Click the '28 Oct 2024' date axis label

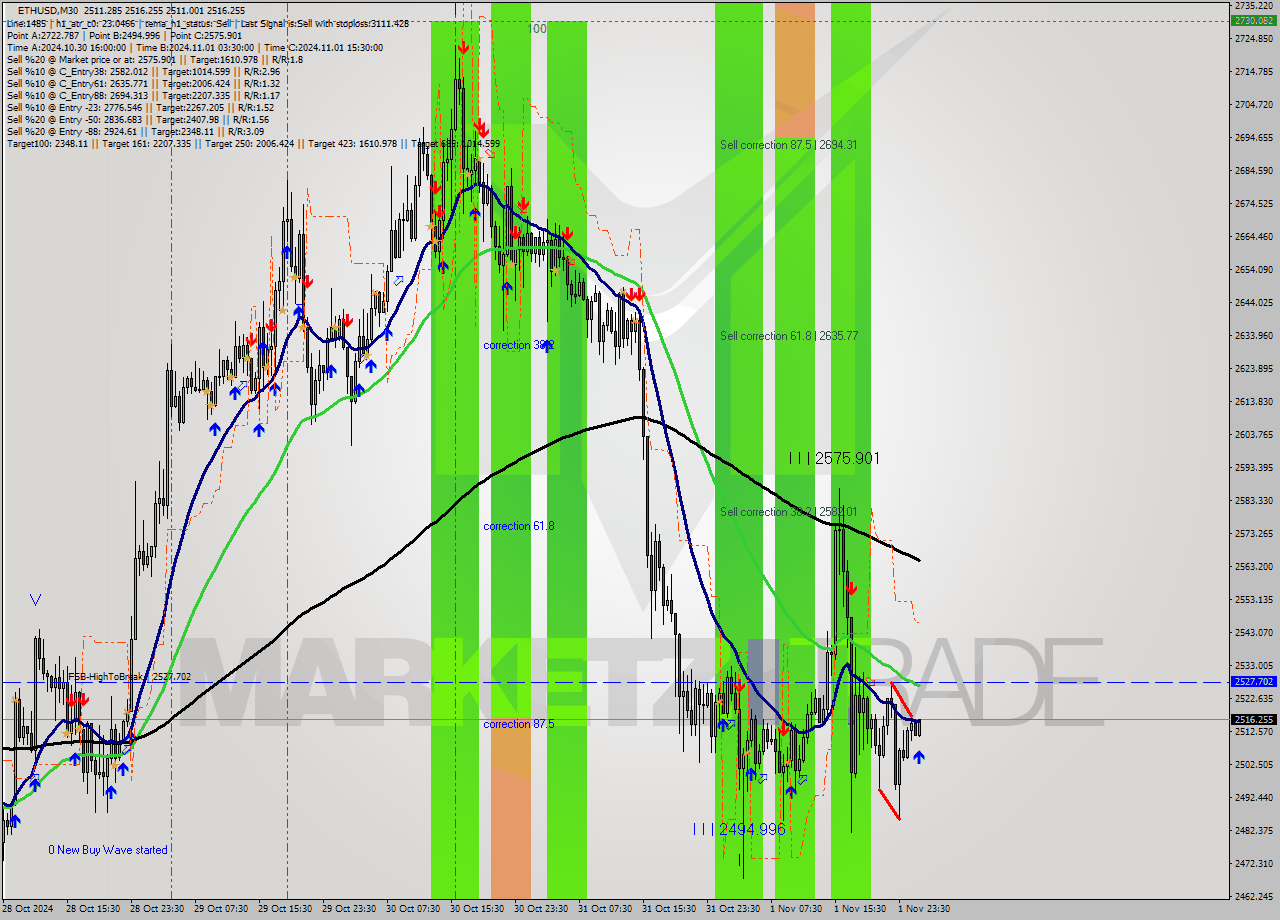[x=30, y=909]
